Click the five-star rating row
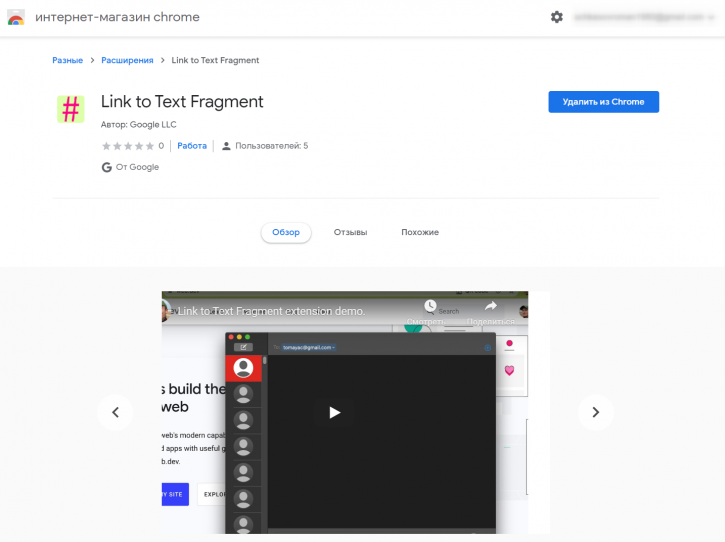Viewport: 725px width, 542px height. click(128, 146)
